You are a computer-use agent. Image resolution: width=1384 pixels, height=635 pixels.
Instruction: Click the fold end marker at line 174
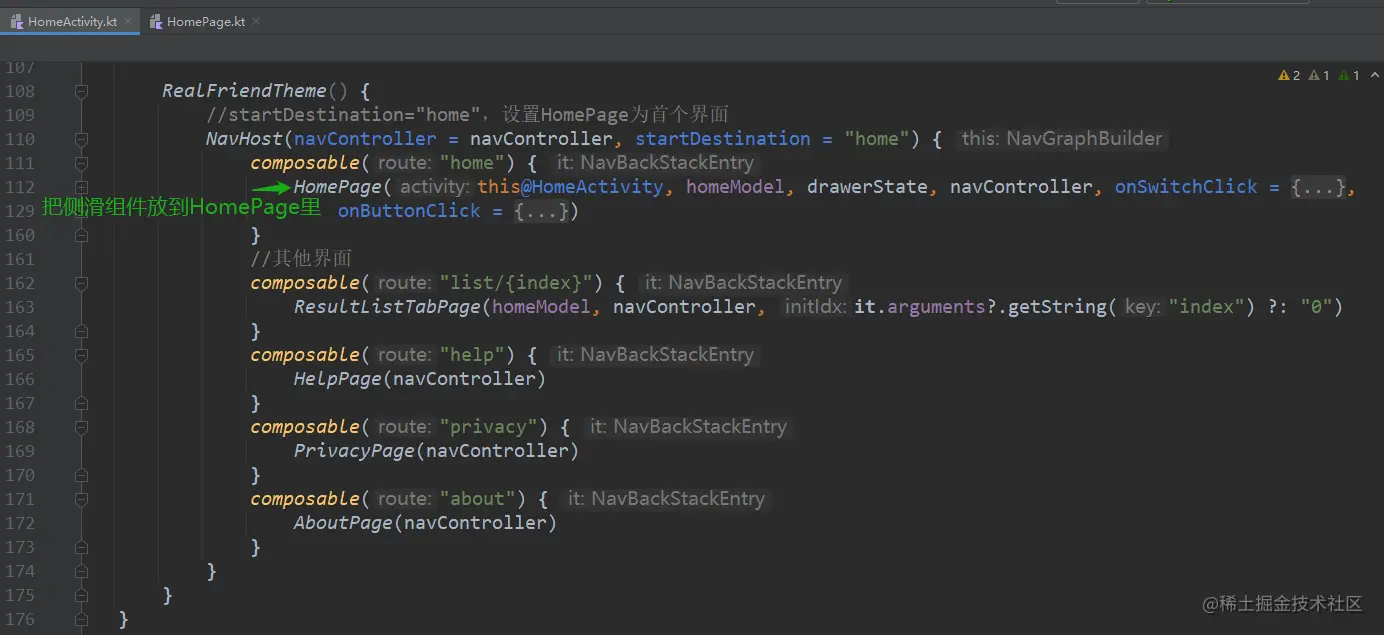81,571
